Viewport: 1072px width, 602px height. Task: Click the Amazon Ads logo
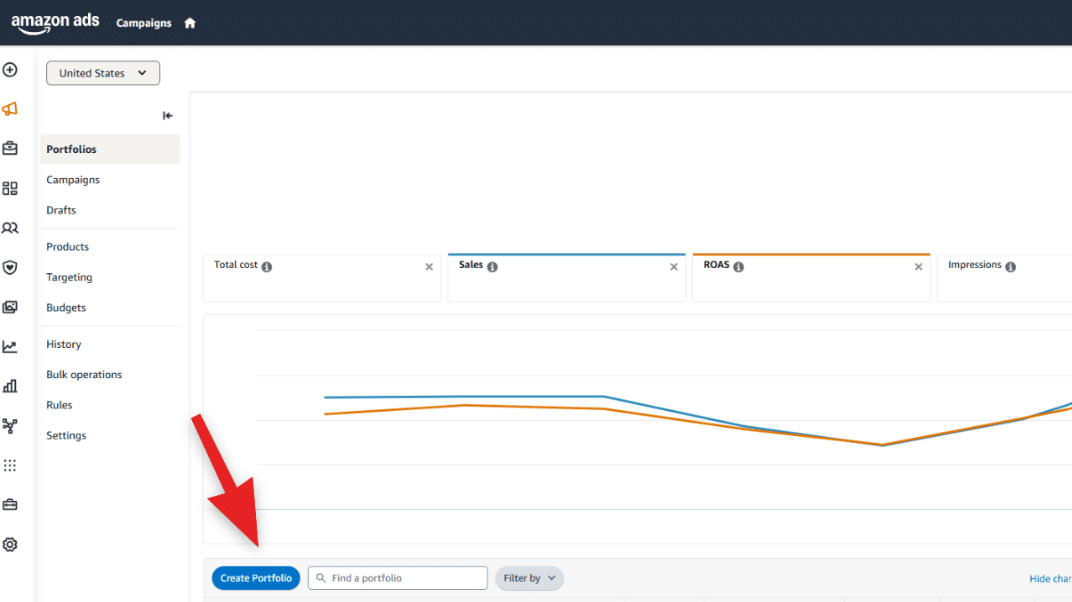coord(55,23)
